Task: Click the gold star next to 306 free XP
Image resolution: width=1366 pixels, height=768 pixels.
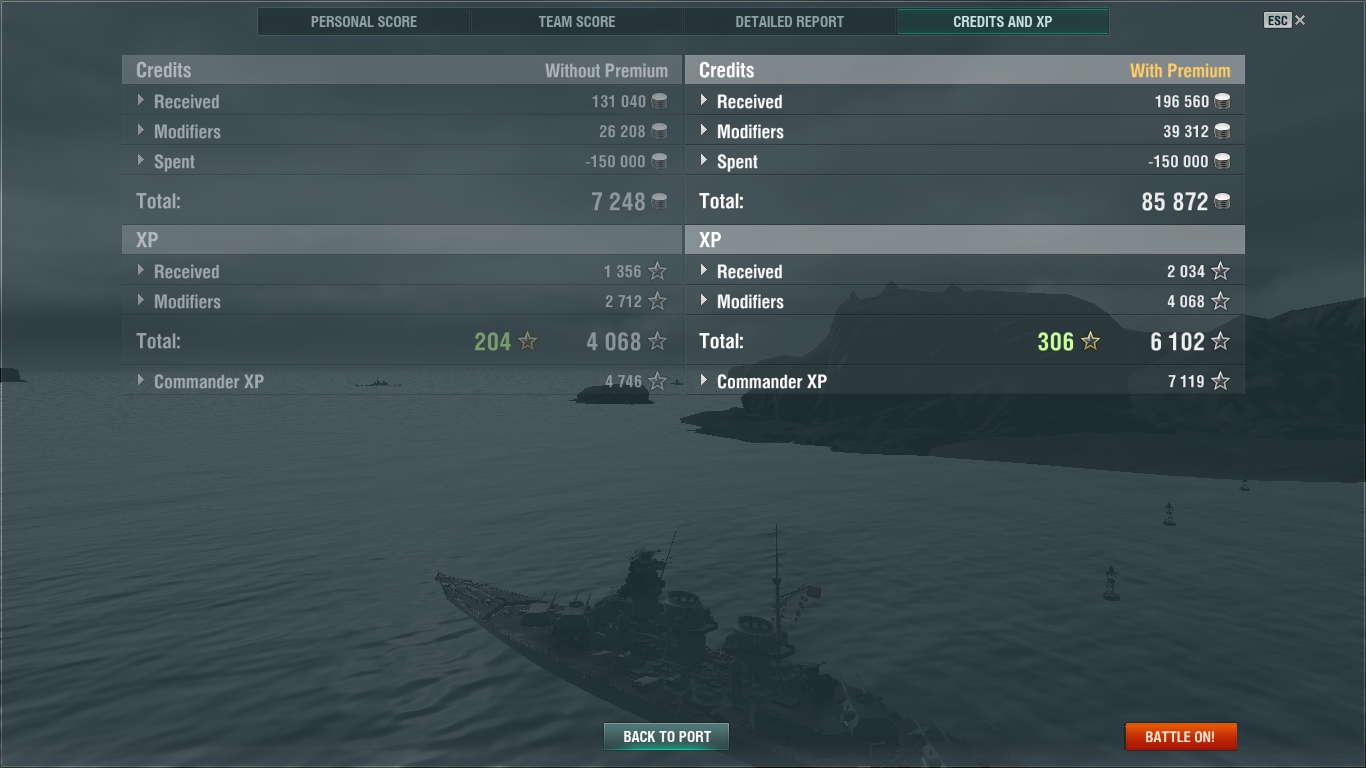Action: (1091, 341)
